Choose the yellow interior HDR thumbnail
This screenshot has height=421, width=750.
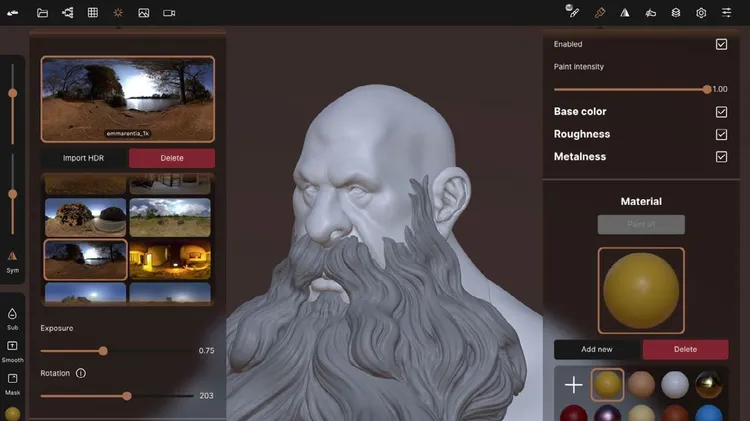point(169,259)
